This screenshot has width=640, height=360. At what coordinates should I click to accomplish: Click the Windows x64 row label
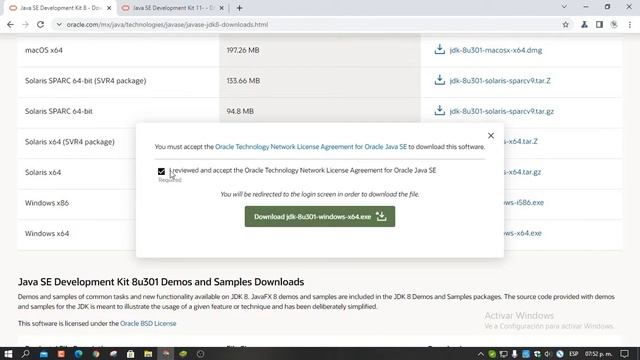[x=47, y=233]
